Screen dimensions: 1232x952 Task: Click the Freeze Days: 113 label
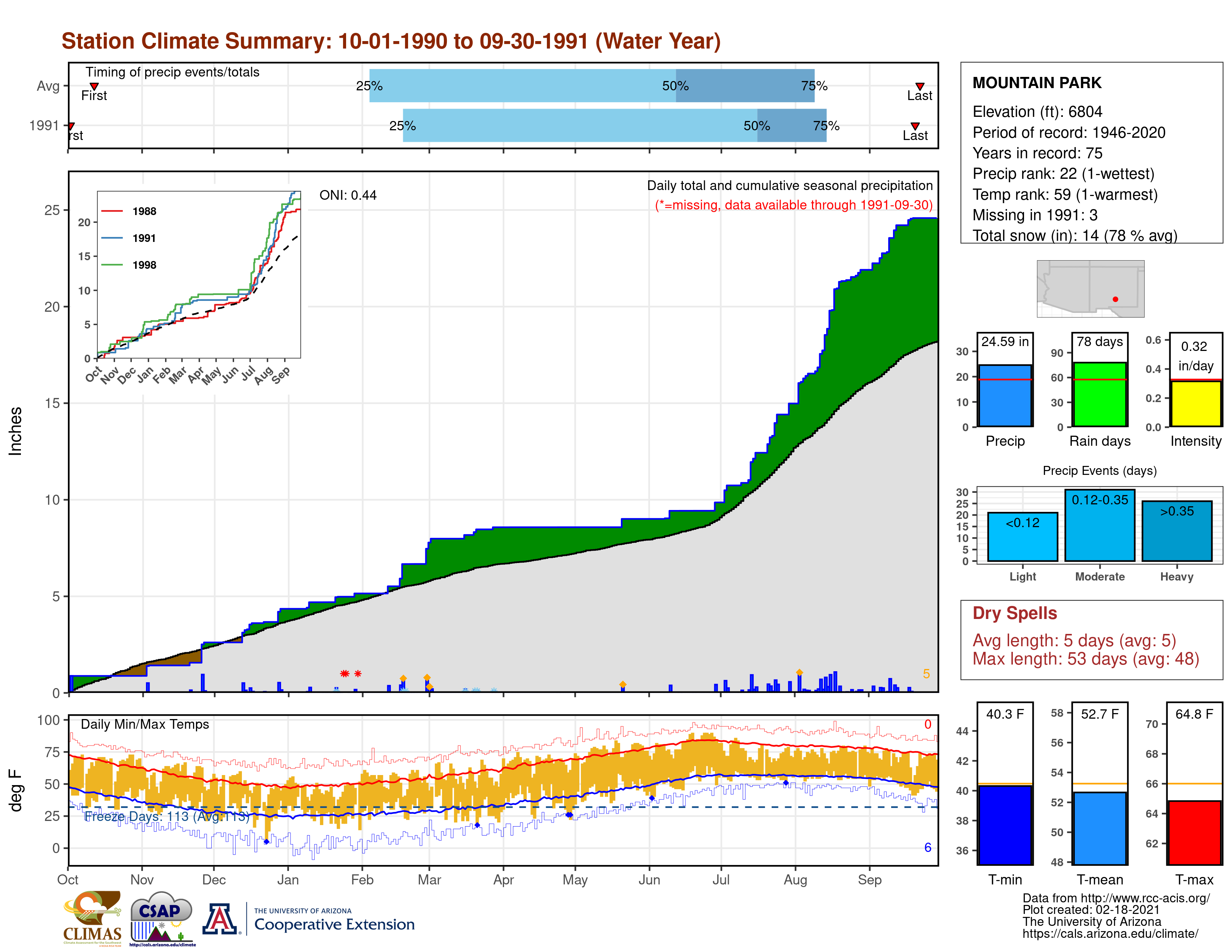tap(167, 816)
